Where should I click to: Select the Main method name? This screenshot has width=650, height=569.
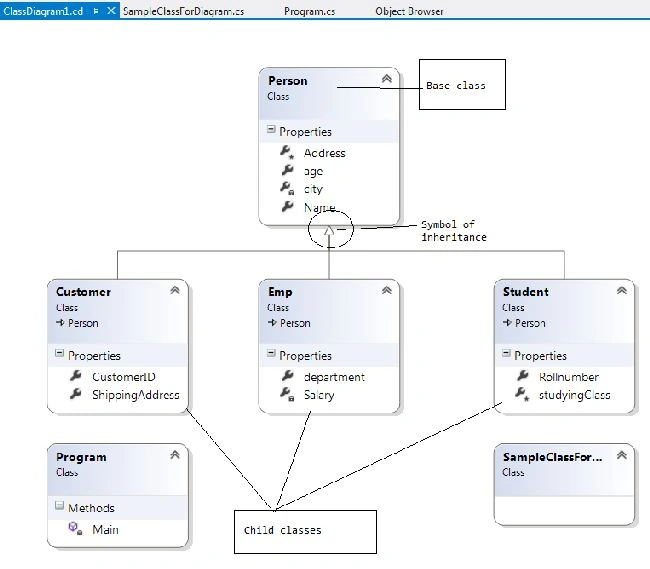tap(105, 530)
